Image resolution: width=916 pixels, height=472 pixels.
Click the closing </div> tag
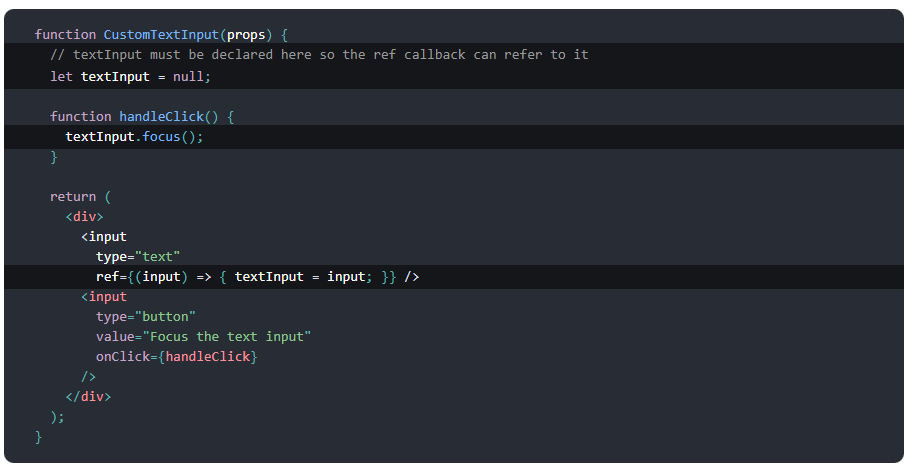88,397
